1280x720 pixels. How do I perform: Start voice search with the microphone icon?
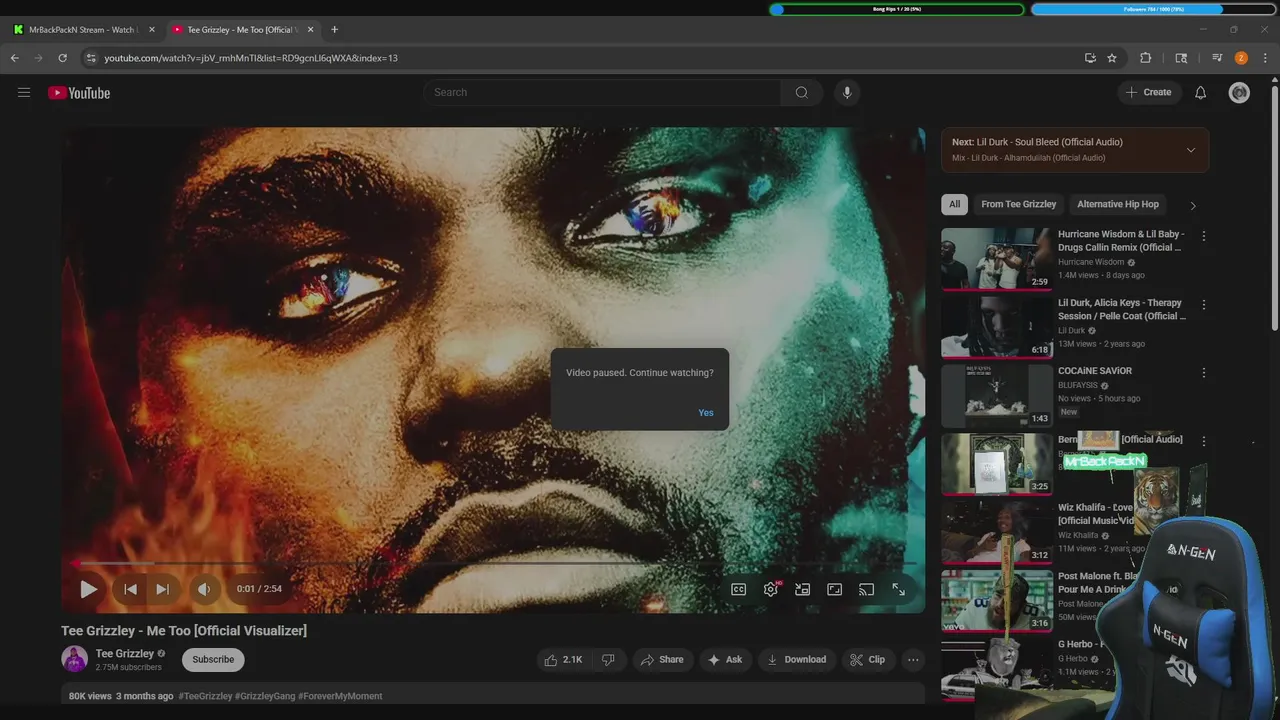coord(847,92)
